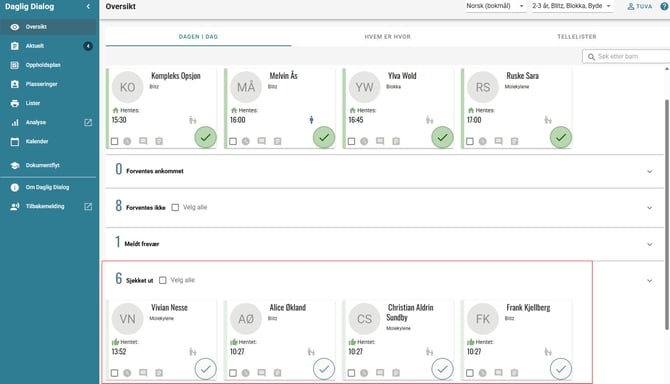670x384 pixels.
Task: Click clipboard icon on Kompleks Opsjon card
Action: [159, 141]
